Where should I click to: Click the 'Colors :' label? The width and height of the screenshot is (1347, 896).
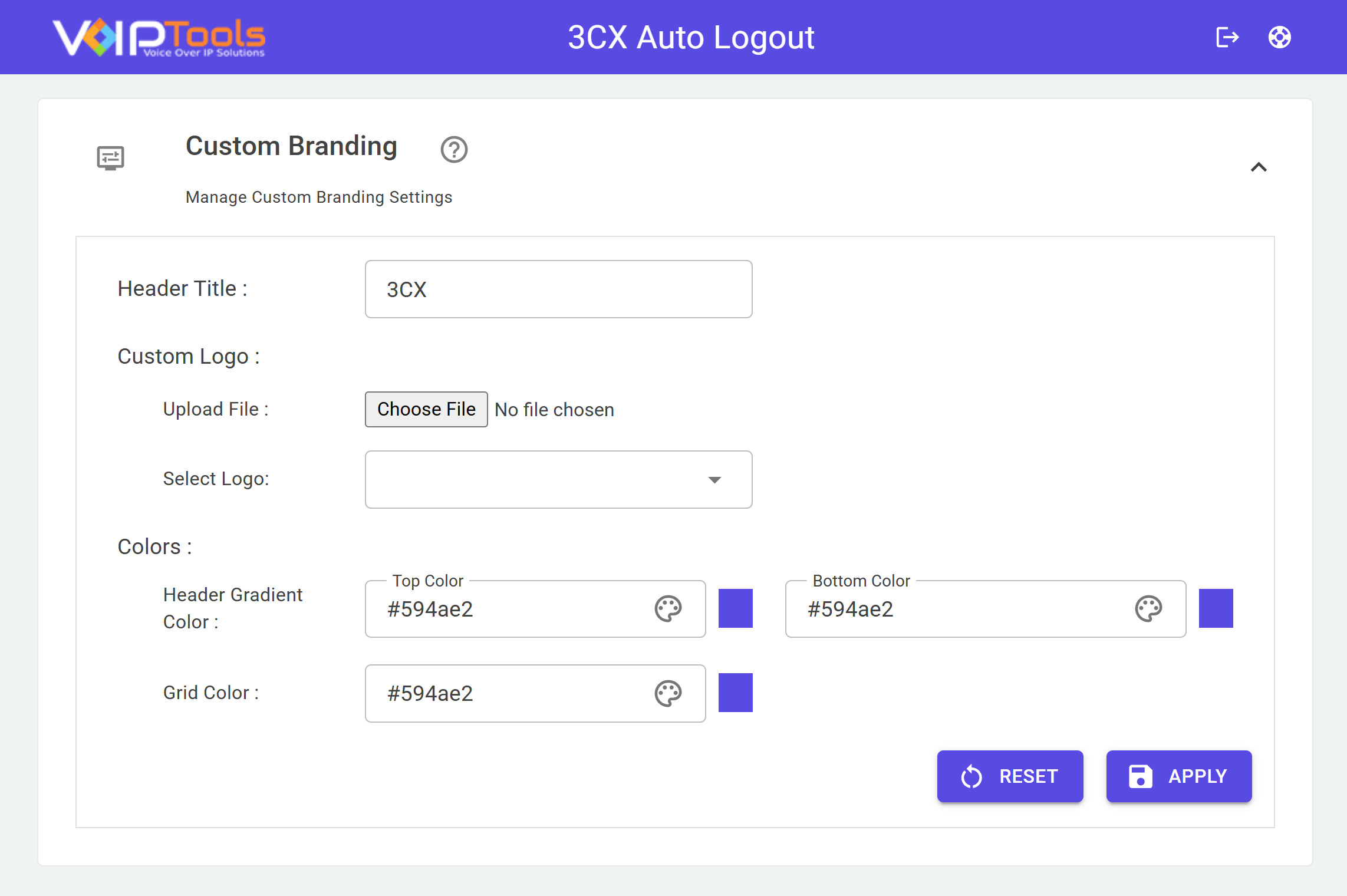(x=155, y=546)
